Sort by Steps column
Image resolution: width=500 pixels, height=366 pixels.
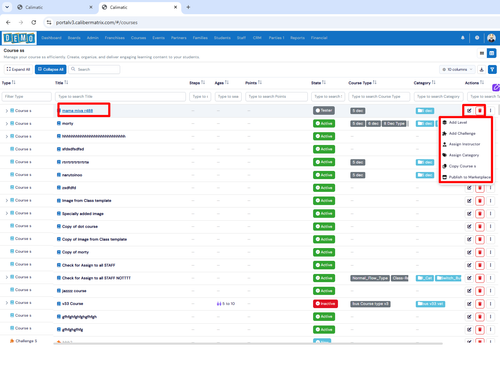pyautogui.click(x=203, y=82)
